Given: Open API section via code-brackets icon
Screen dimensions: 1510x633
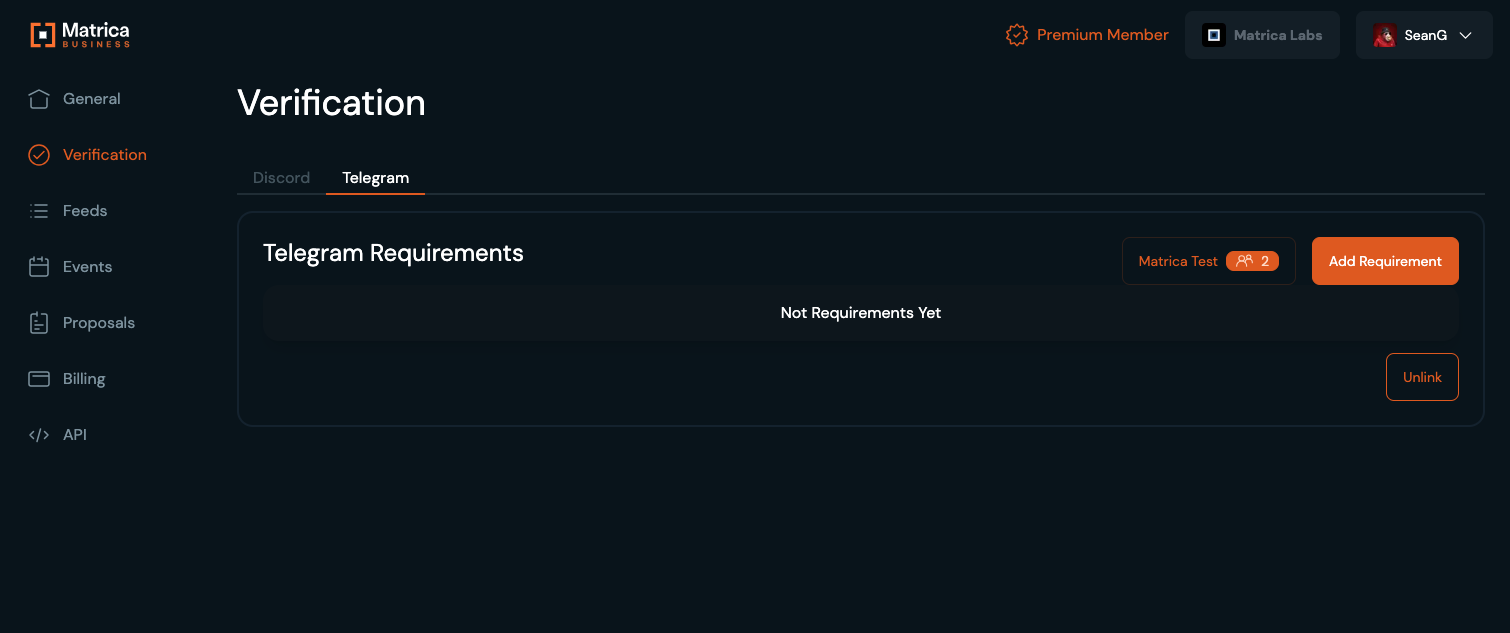Looking at the screenshot, I should [39, 435].
